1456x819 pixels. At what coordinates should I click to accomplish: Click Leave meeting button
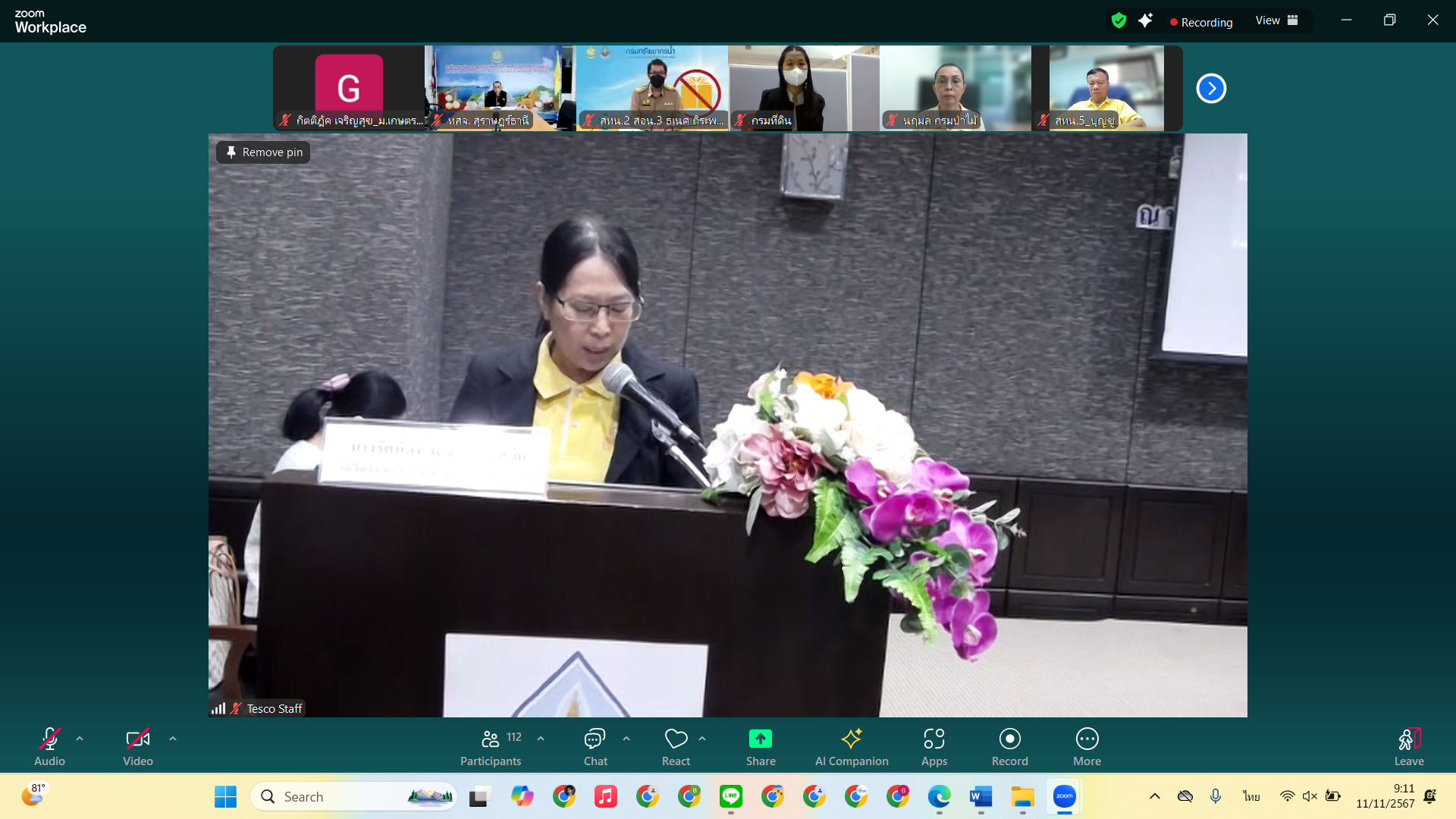pos(1408,747)
